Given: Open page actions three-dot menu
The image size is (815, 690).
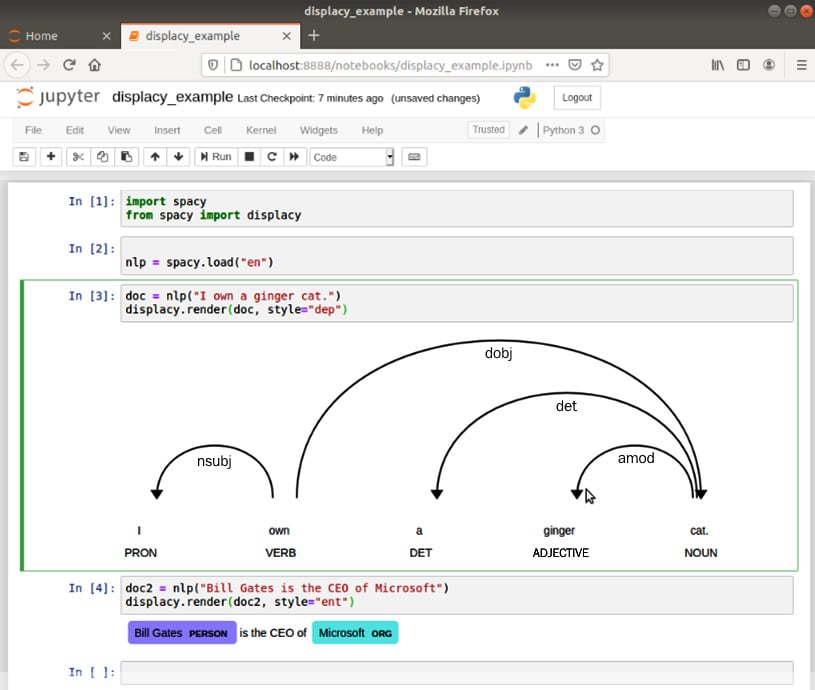Looking at the screenshot, I should (552, 65).
